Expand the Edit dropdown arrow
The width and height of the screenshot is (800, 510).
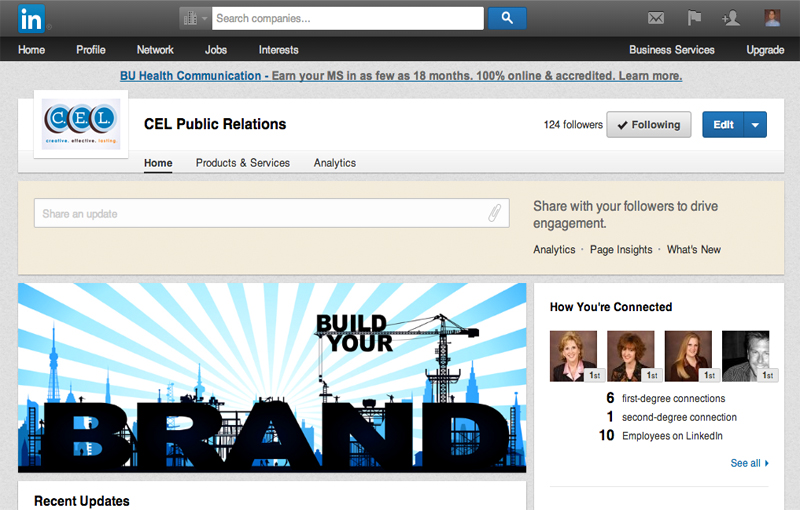click(756, 124)
